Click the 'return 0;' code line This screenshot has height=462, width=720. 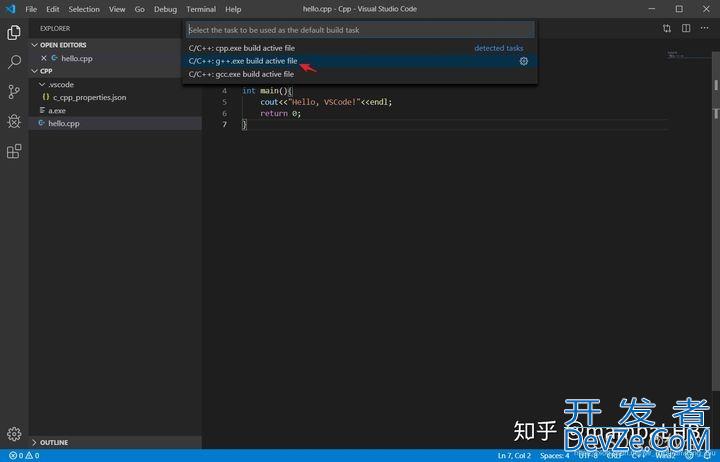(x=280, y=113)
